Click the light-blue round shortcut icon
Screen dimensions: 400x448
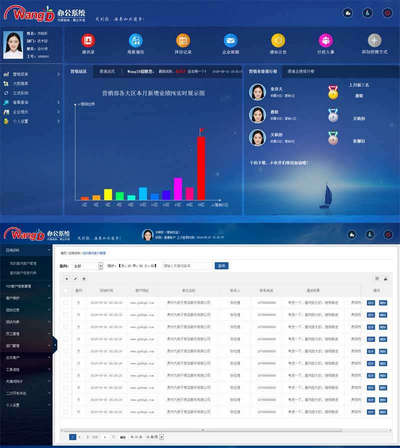(136, 41)
